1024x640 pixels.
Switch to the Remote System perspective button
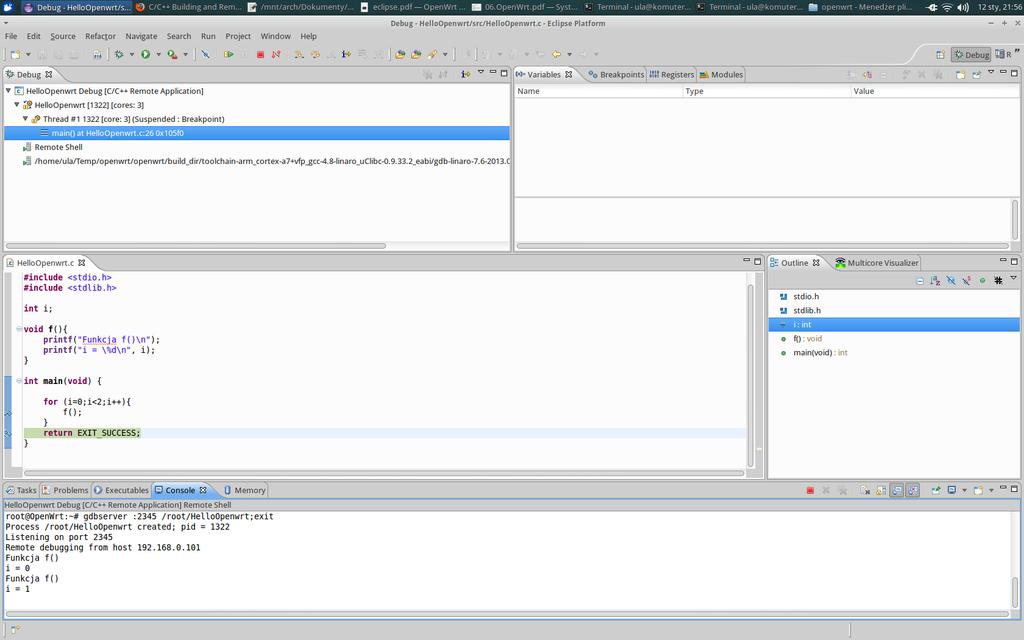pos(1002,55)
